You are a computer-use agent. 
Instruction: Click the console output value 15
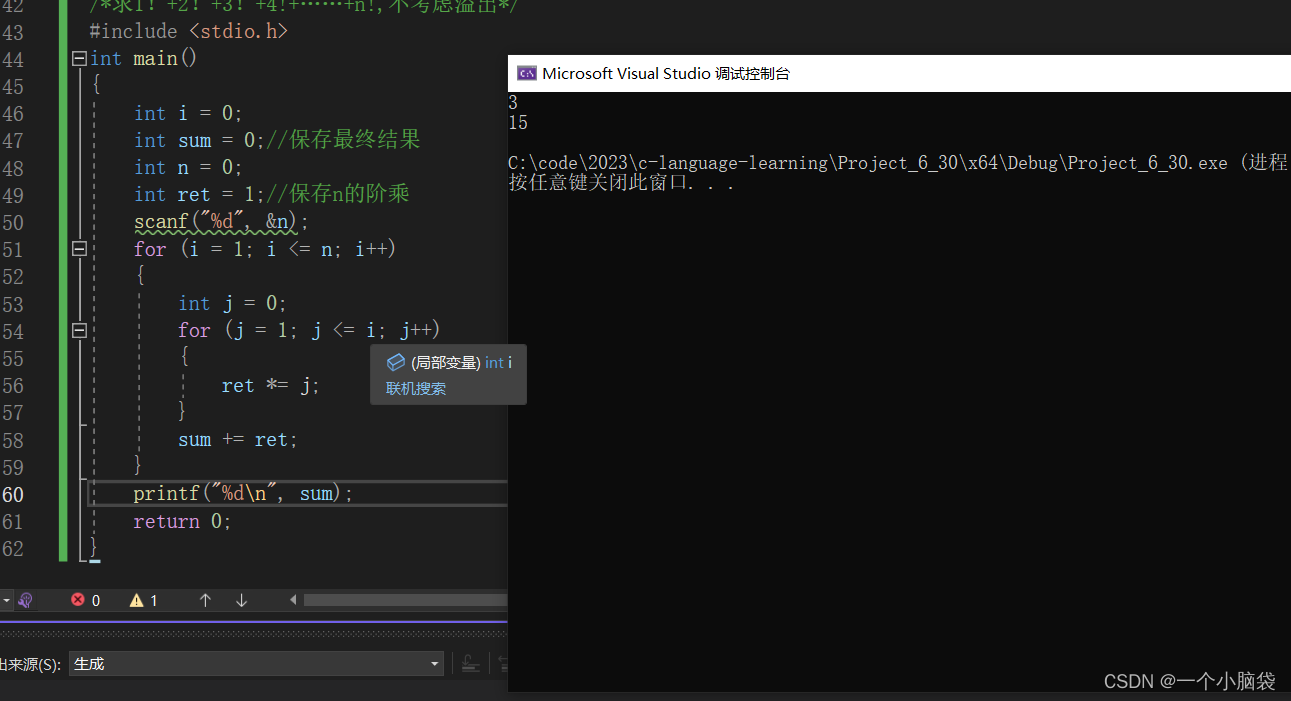(518, 123)
